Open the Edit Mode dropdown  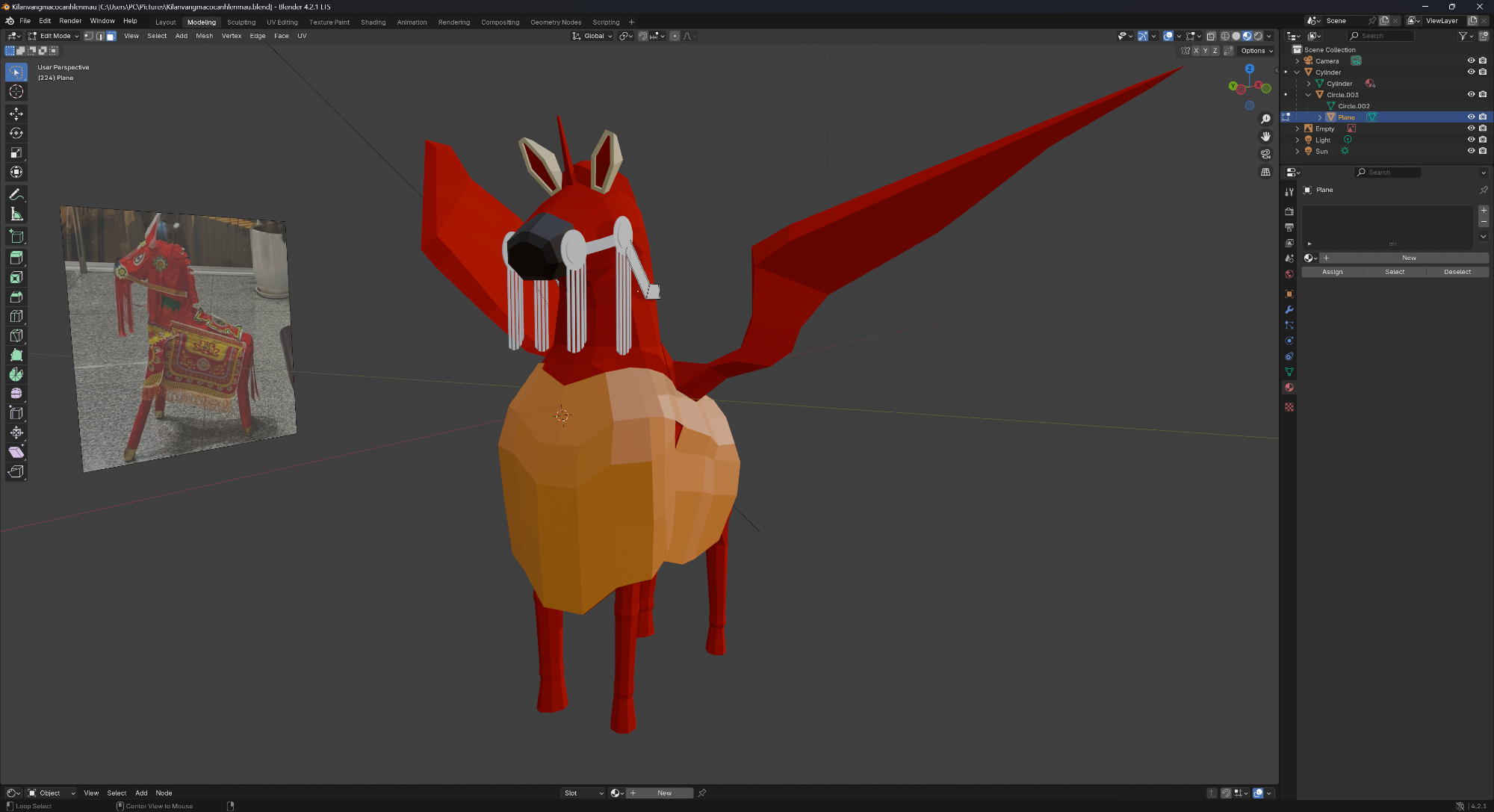point(54,36)
